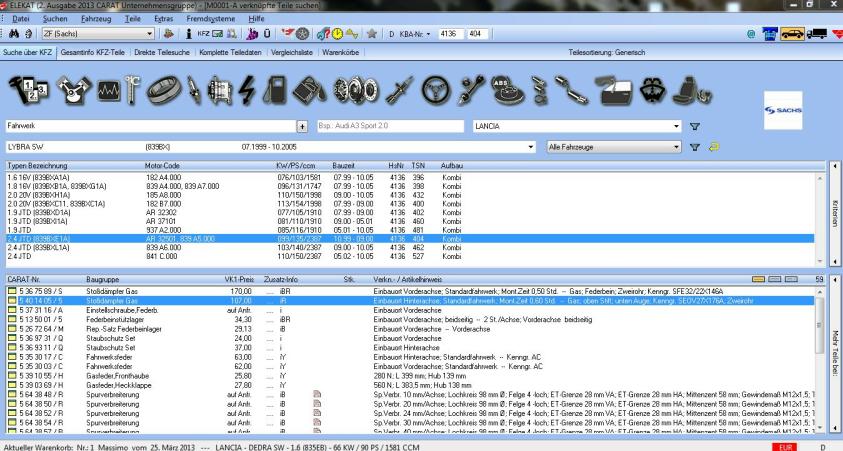Open the engine parts category icon
Screen dimensions: 843x451
click(x=74, y=90)
